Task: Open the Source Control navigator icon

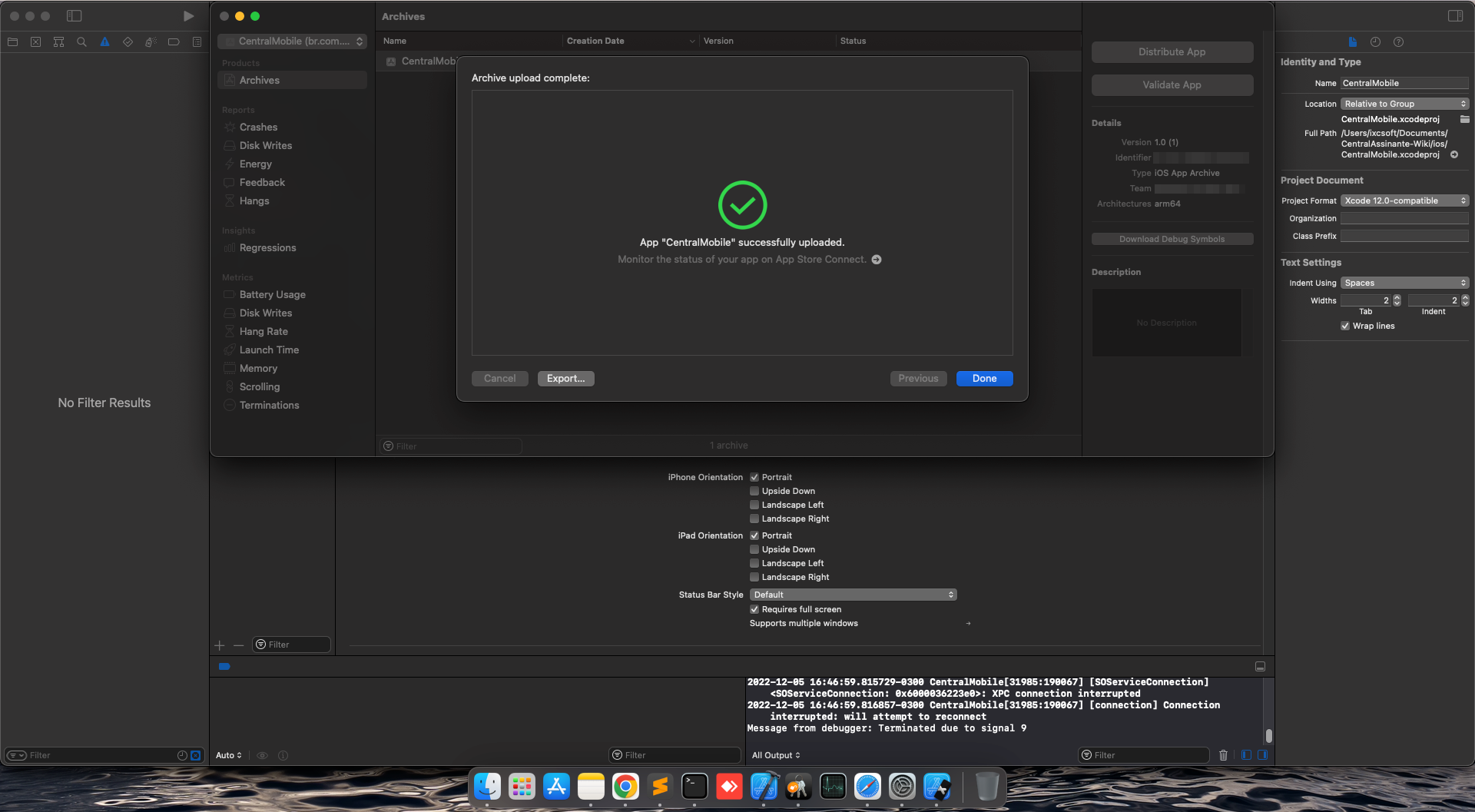Action: (x=36, y=42)
